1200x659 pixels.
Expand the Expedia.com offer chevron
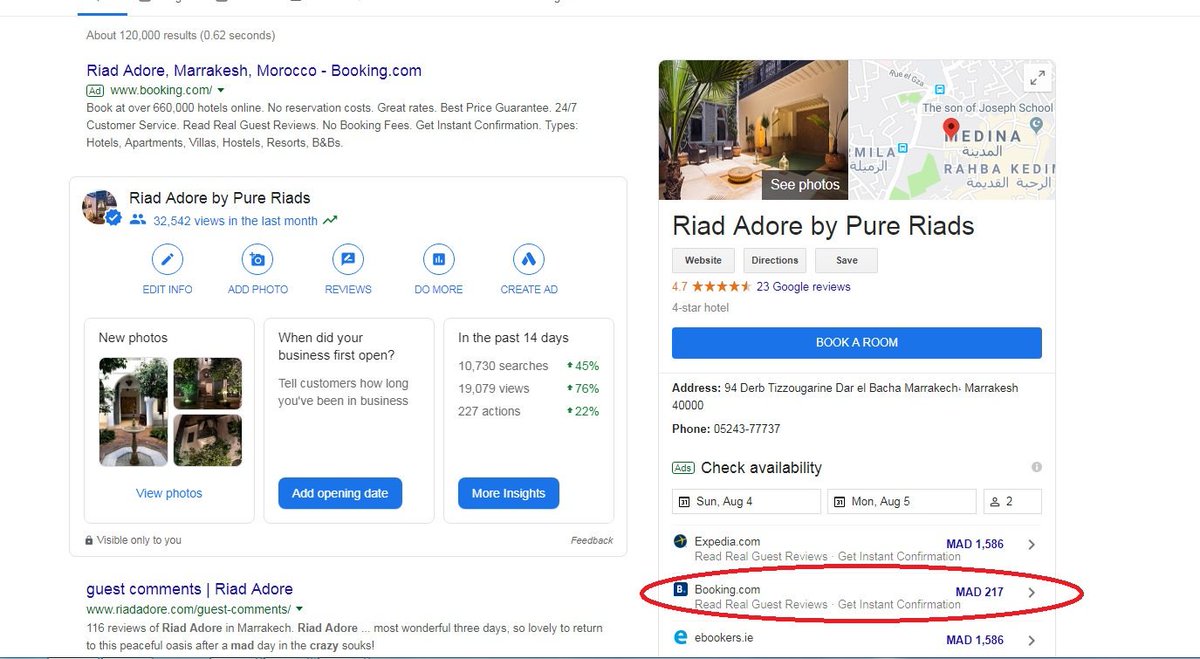tap(1032, 545)
